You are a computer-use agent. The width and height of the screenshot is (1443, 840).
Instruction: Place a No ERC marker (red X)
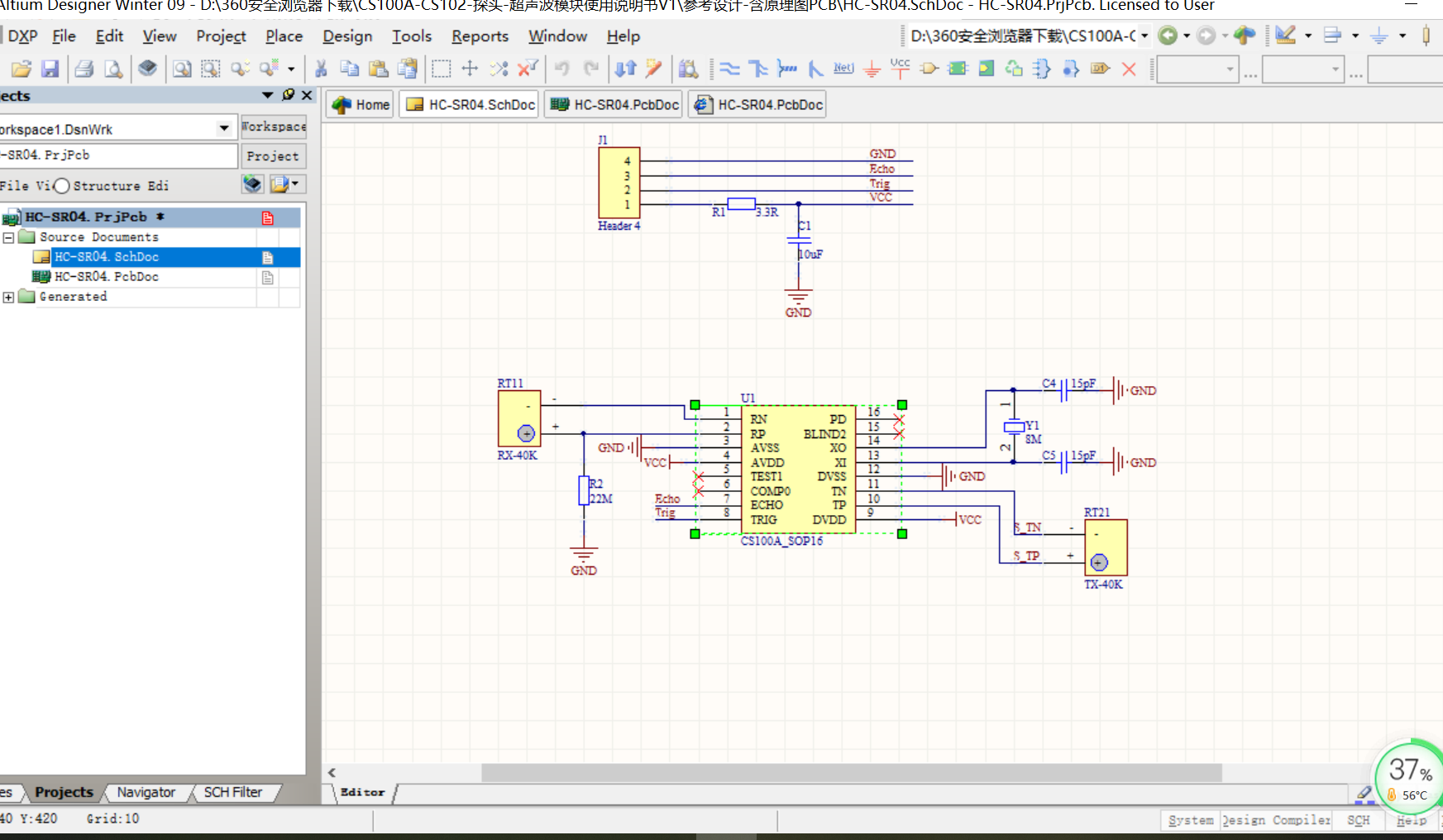(x=1129, y=69)
